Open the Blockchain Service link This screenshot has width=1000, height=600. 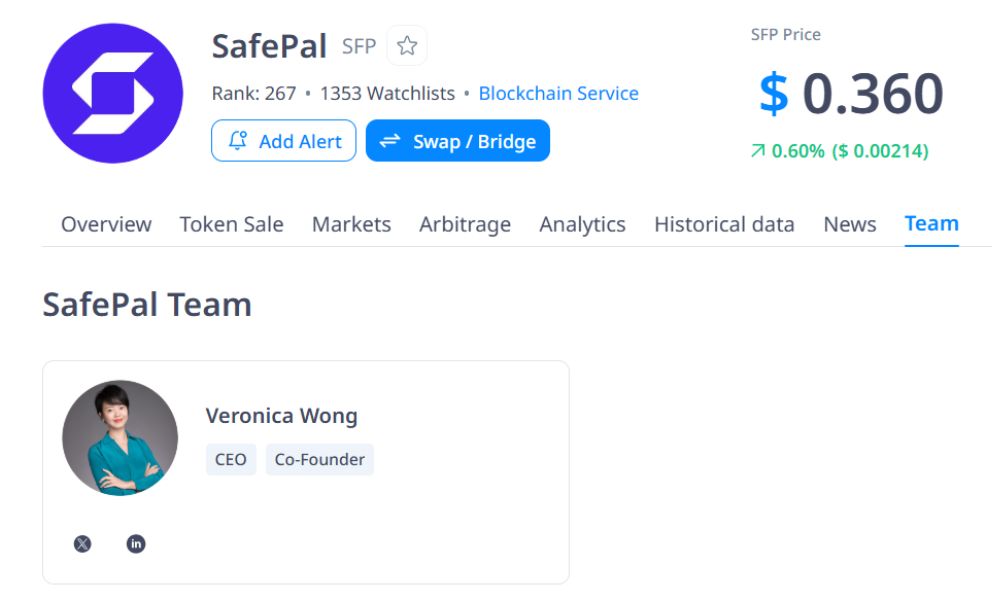coord(559,93)
